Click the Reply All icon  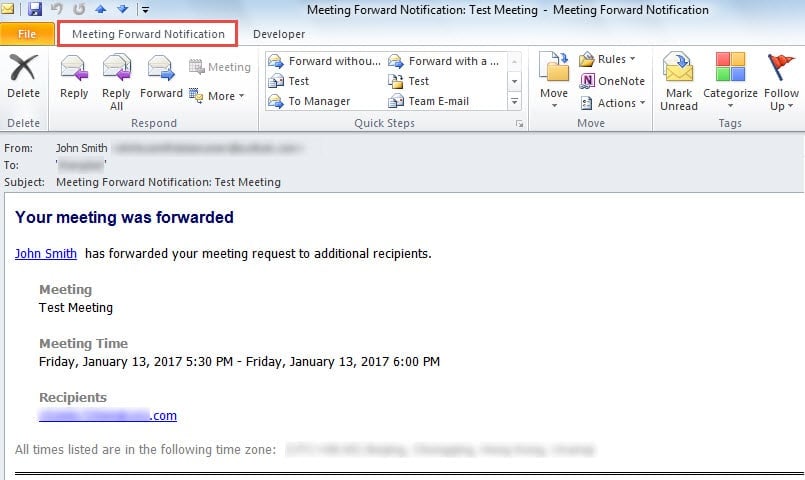point(117,68)
